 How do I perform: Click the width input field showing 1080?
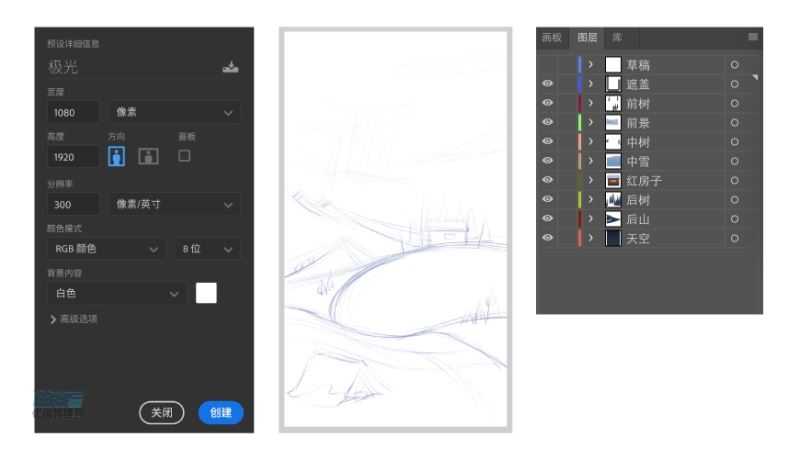(71, 113)
